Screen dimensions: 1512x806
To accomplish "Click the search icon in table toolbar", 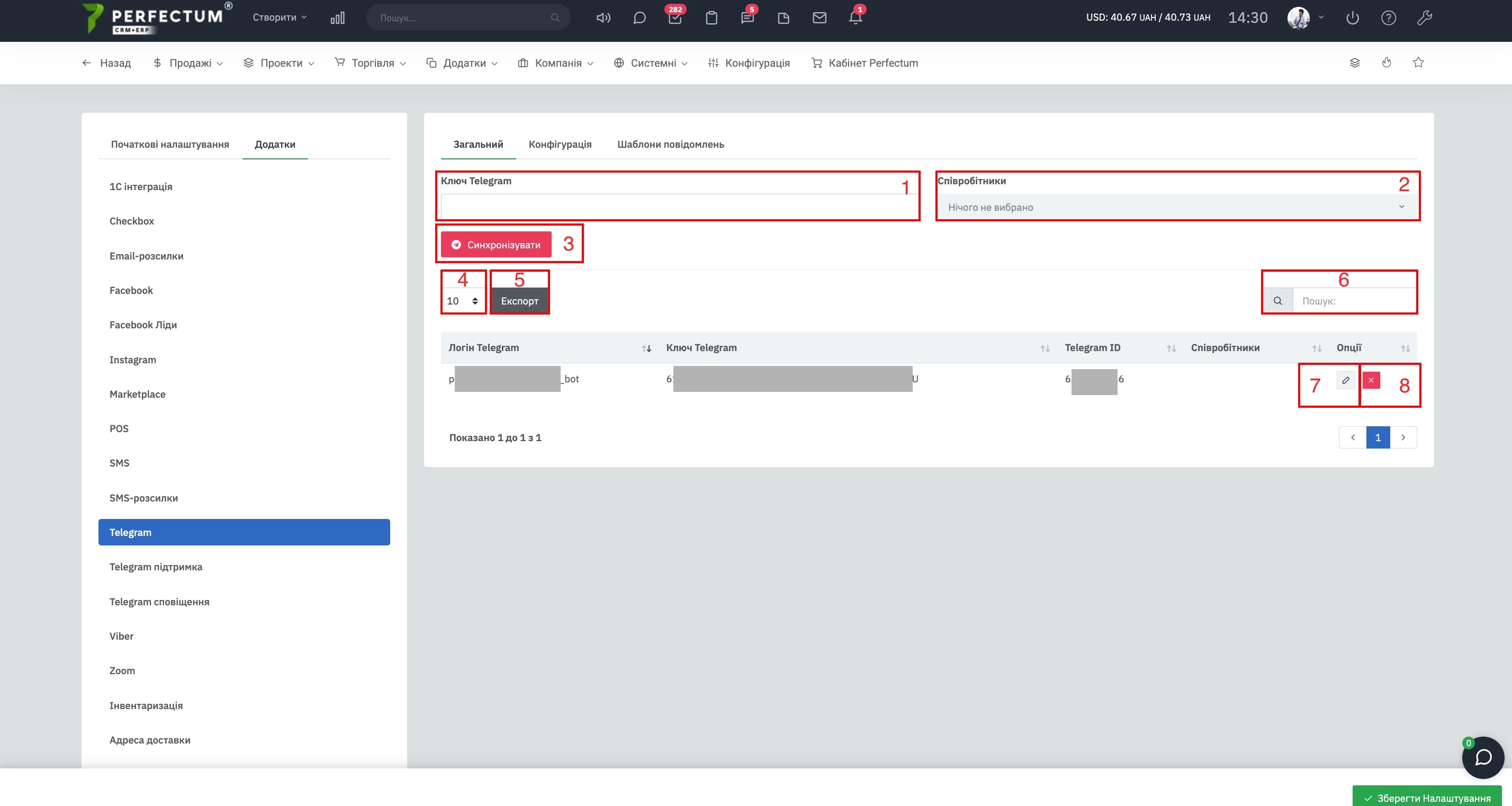I will [1278, 300].
